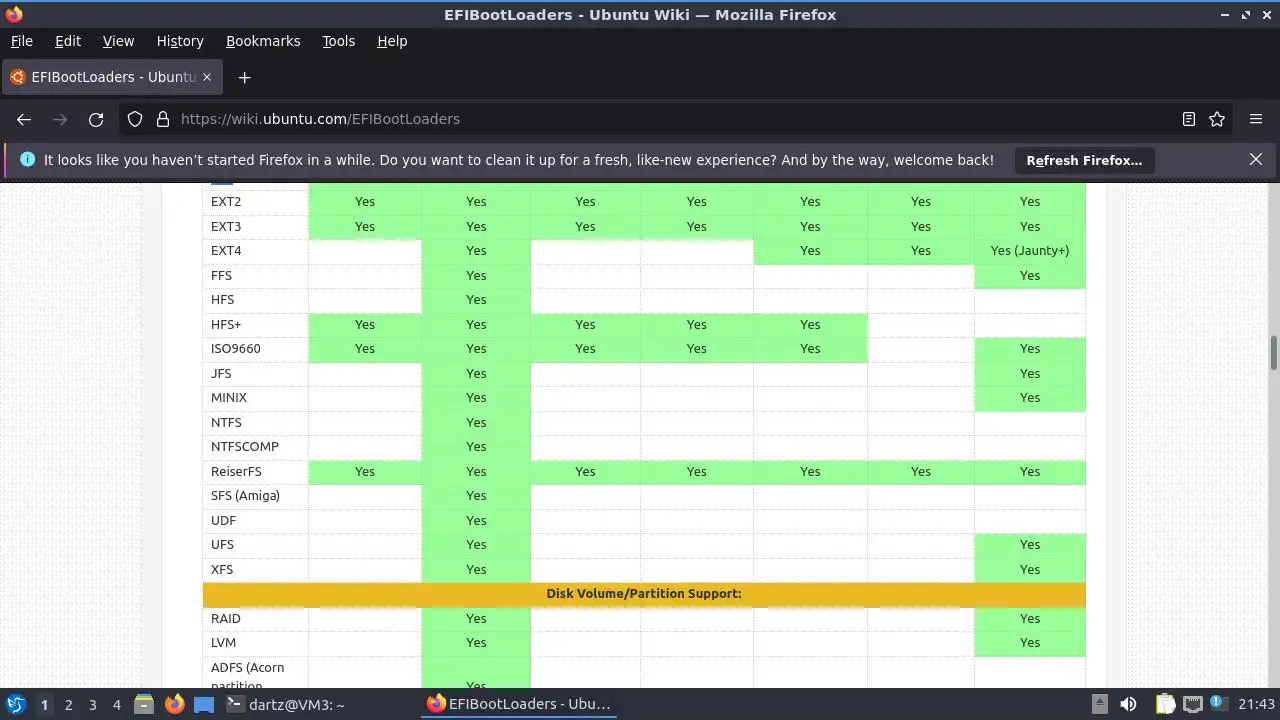Dismiss the refresh Firefox notification bar
Image resolution: width=1280 pixels, height=720 pixels.
click(1256, 160)
